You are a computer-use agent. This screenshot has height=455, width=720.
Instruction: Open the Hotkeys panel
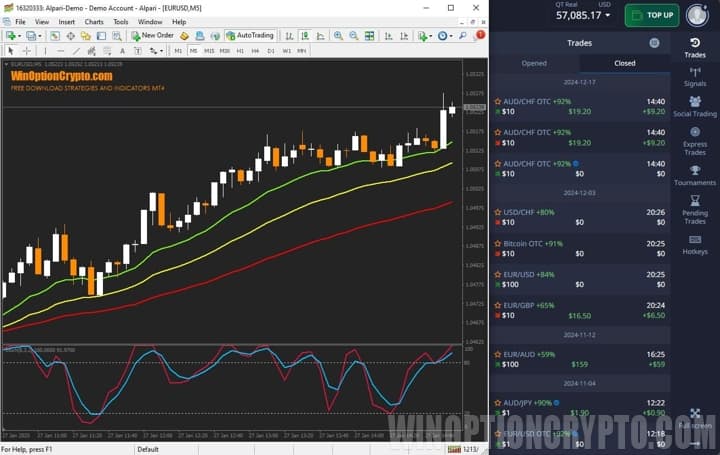pos(695,245)
